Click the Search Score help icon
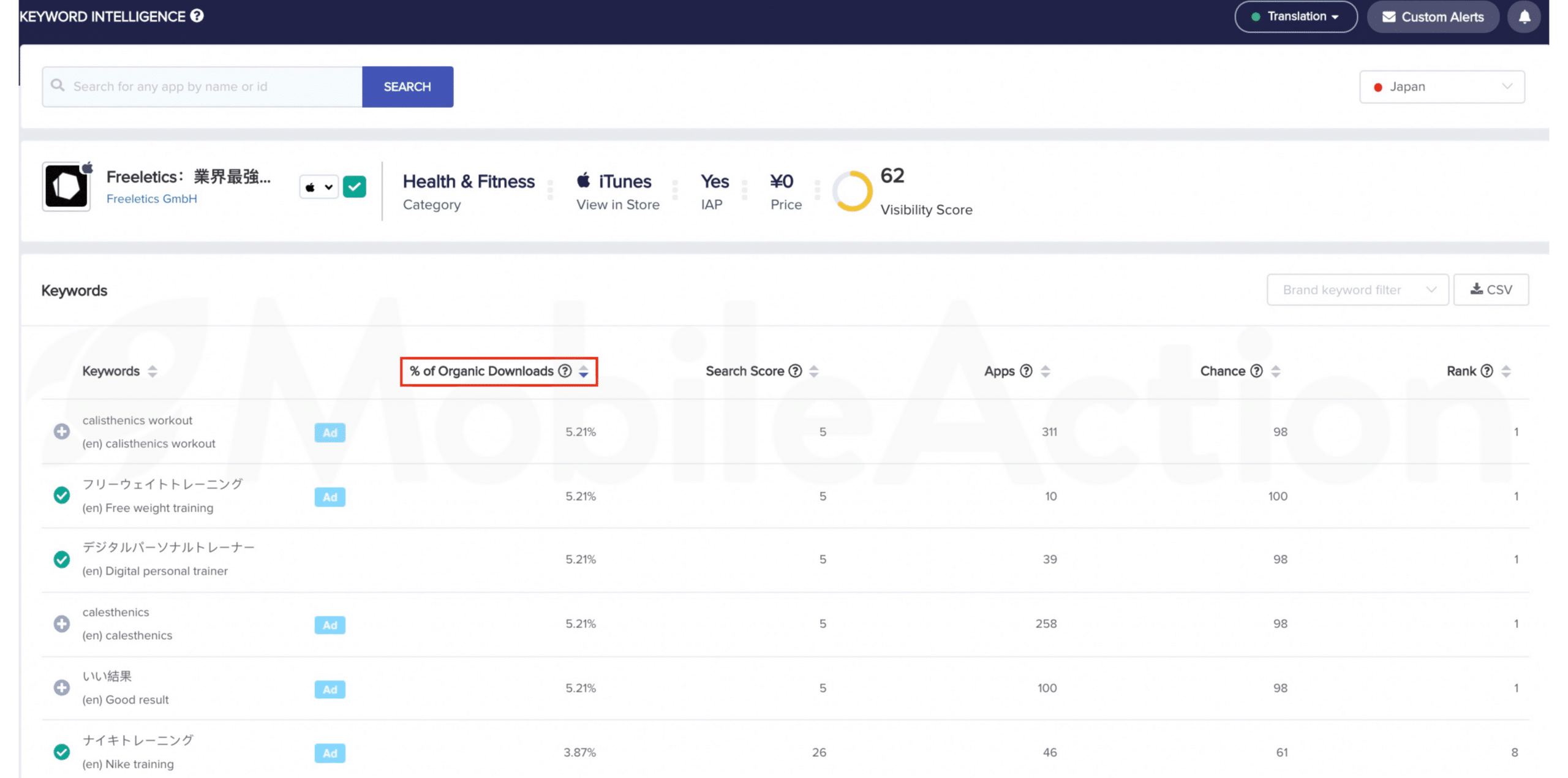The height and width of the screenshot is (778, 1568). click(x=795, y=371)
